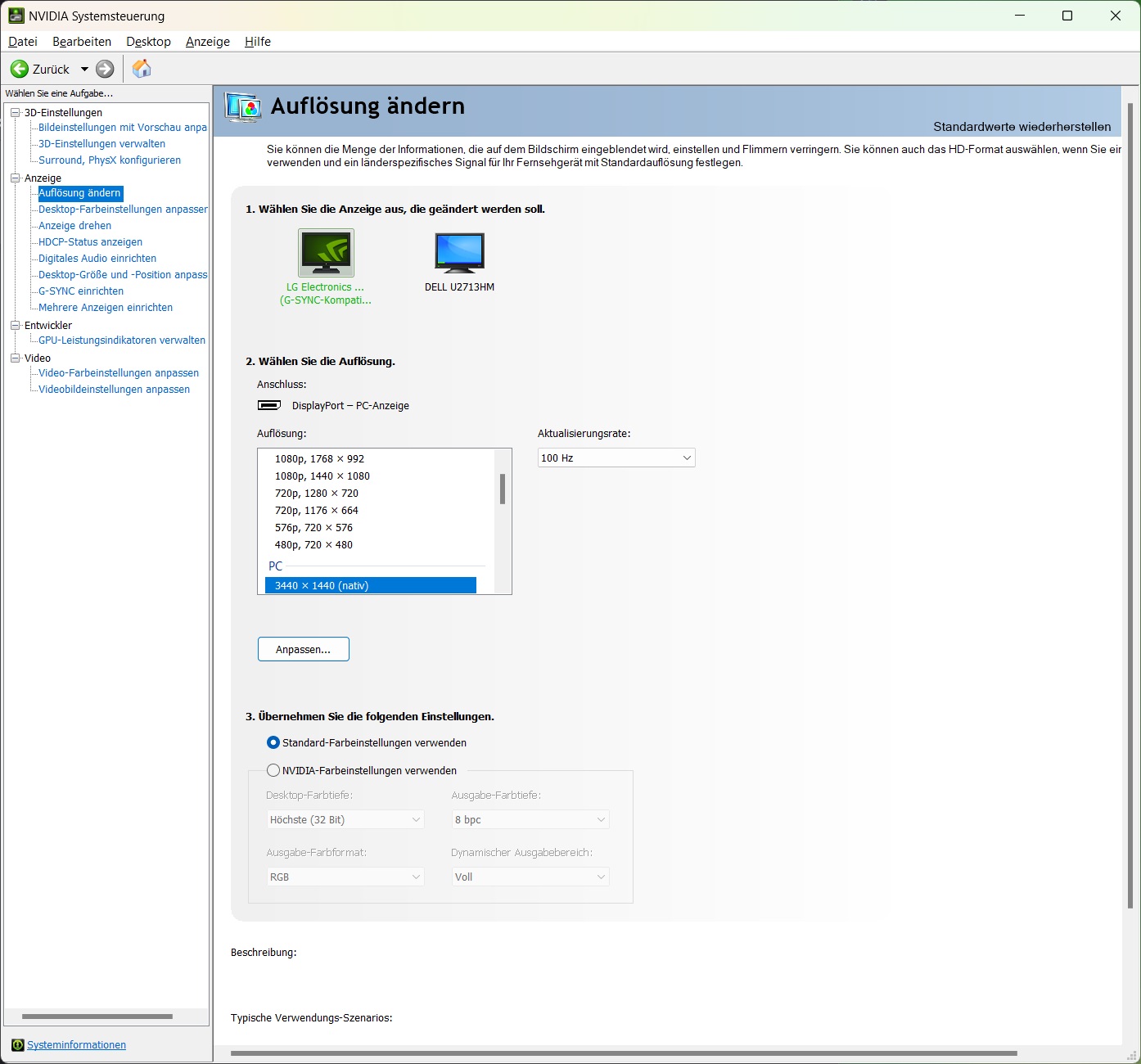The height and width of the screenshot is (1064, 1141).
Task: Select the LG Electronics monitor icon
Action: click(x=326, y=253)
